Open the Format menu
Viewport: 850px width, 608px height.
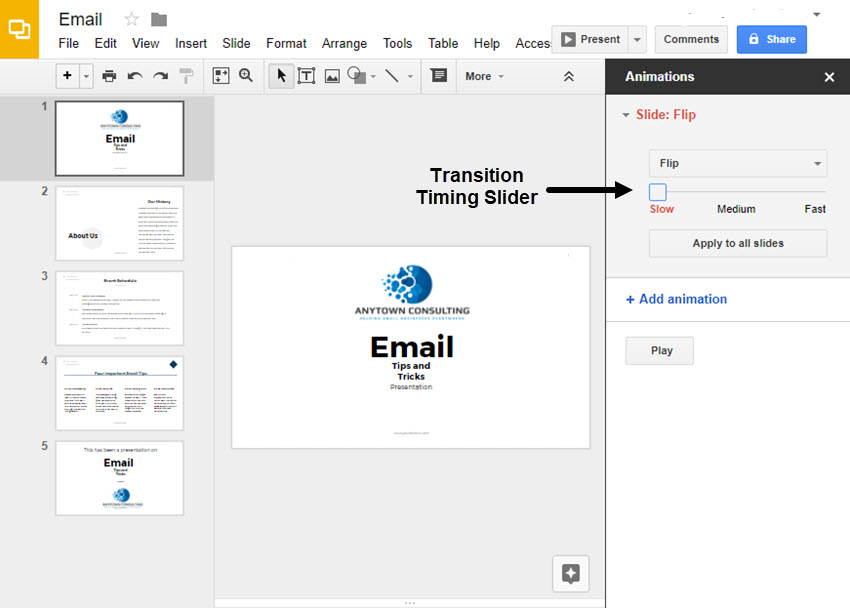coord(286,43)
